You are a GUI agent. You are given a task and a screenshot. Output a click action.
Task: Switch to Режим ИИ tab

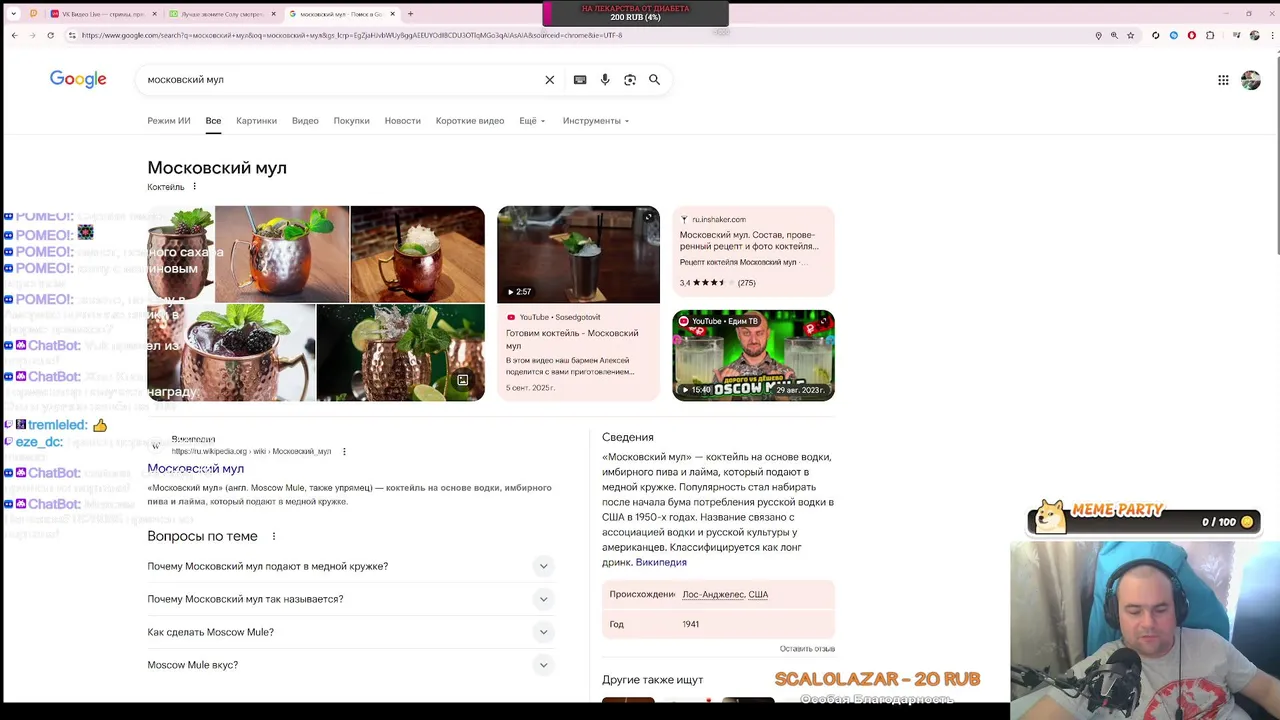[169, 121]
